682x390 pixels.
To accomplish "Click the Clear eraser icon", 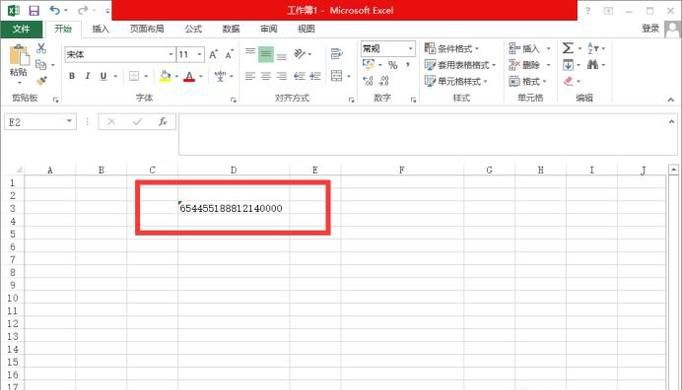I will (x=568, y=81).
